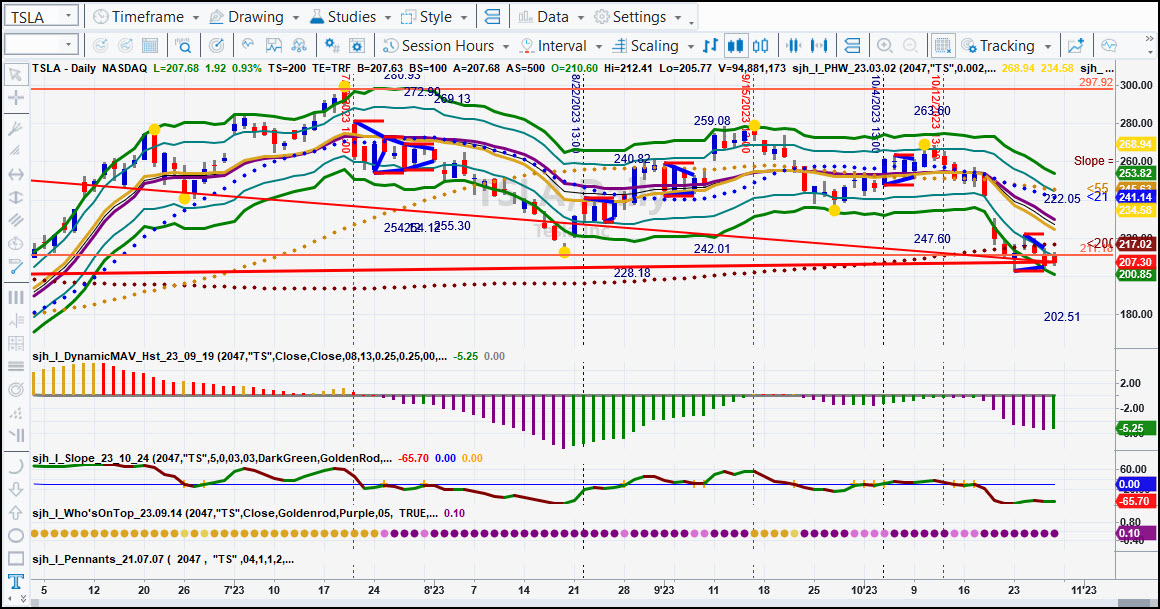
Task: Click the stacked panels icon next to Style
Action: (492, 16)
